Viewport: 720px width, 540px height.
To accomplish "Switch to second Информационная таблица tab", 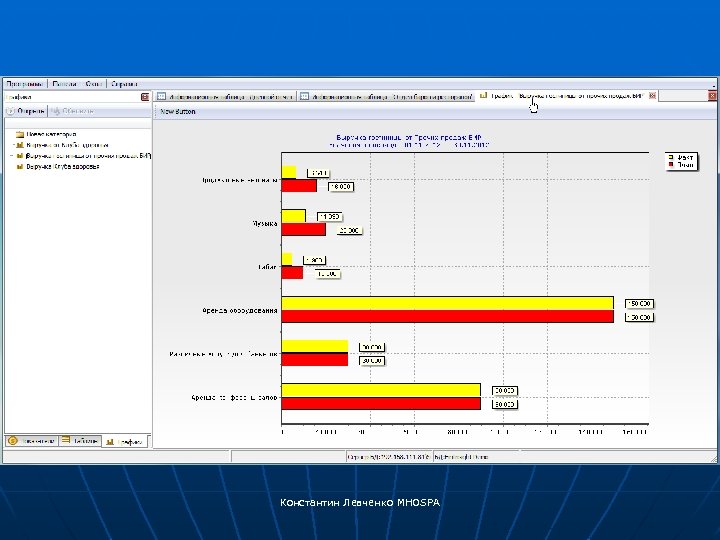I will click(387, 96).
